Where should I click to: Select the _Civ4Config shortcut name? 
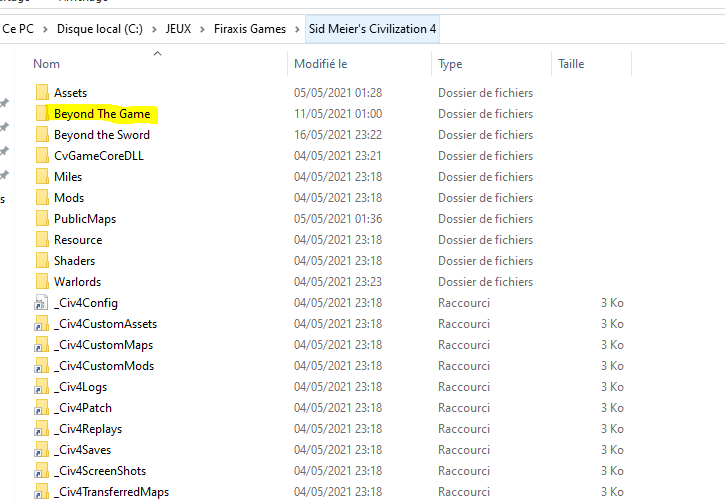pos(86,303)
